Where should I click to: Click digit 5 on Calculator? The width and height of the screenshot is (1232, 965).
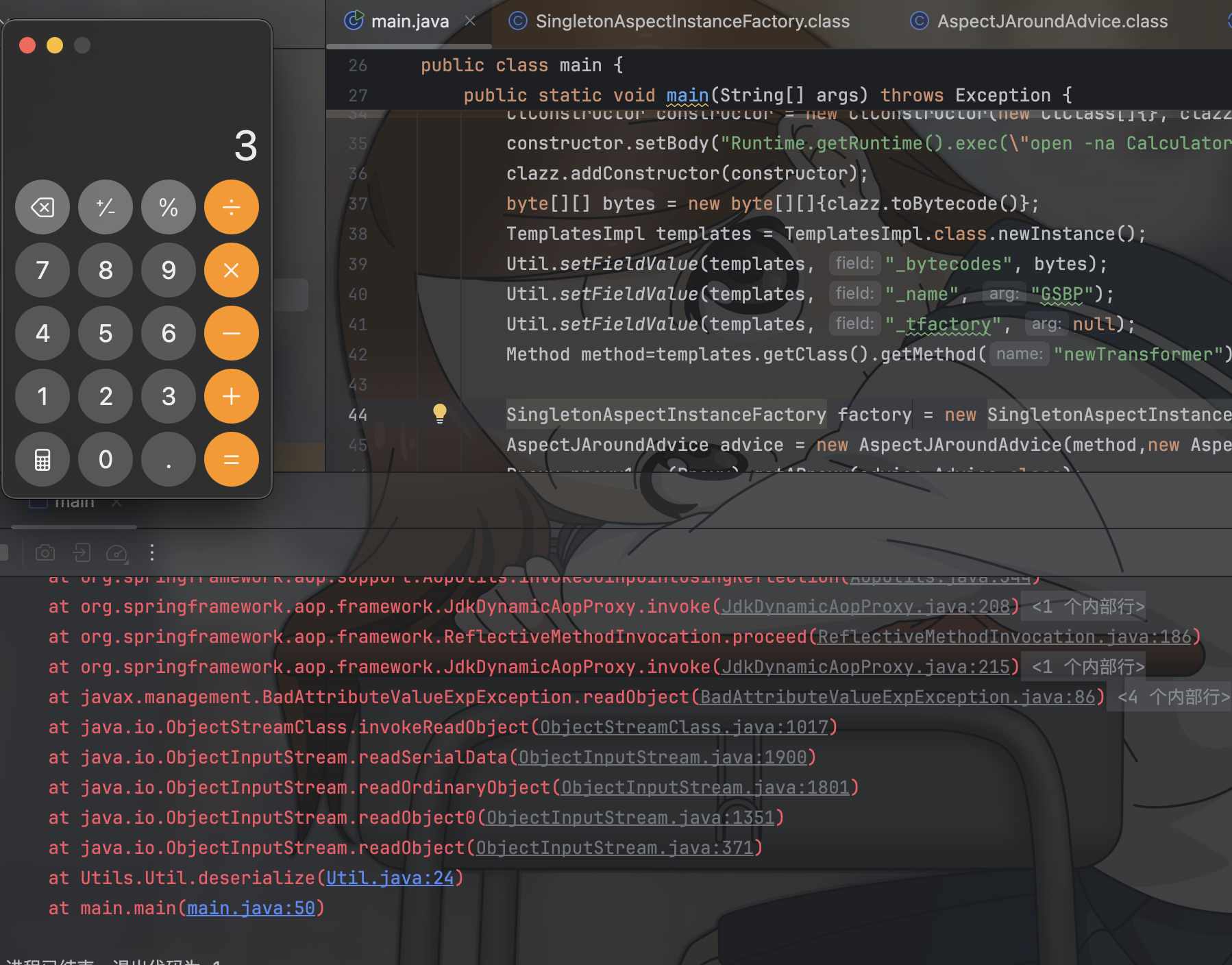(106, 333)
